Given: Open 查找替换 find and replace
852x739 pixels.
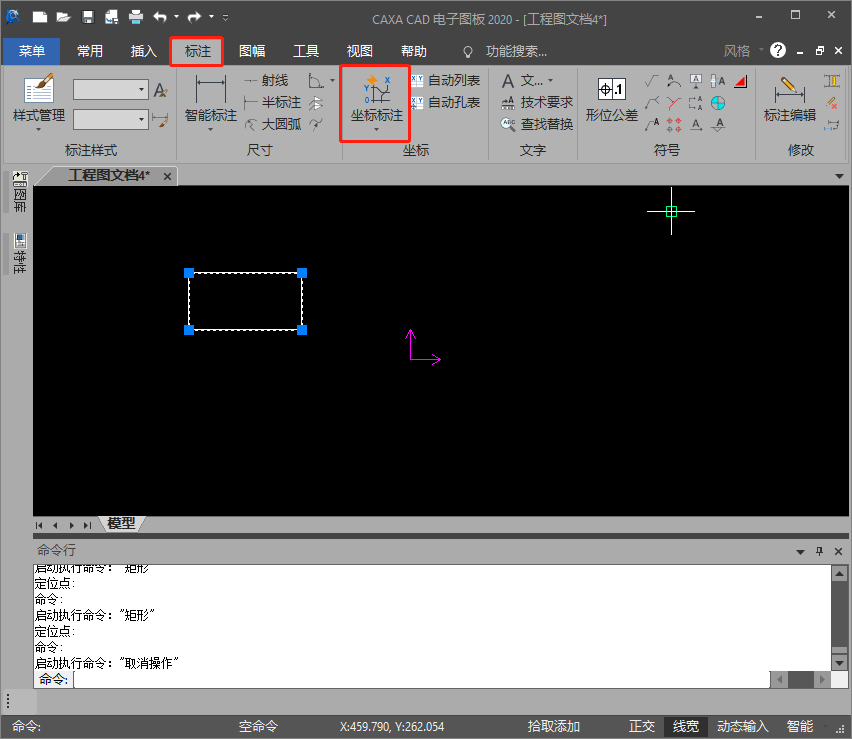Looking at the screenshot, I should (537, 124).
